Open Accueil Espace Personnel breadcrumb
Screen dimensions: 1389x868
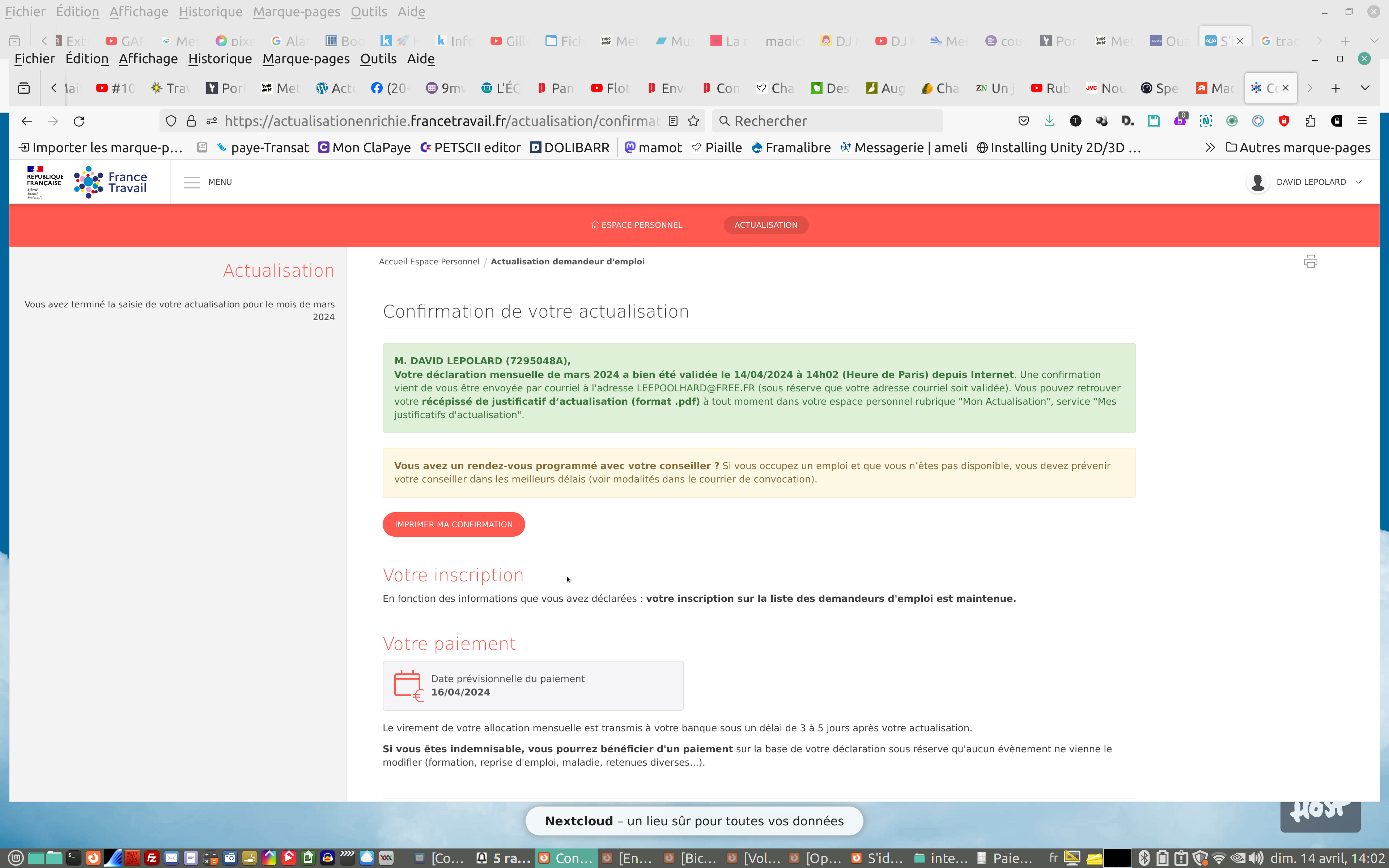(x=429, y=262)
